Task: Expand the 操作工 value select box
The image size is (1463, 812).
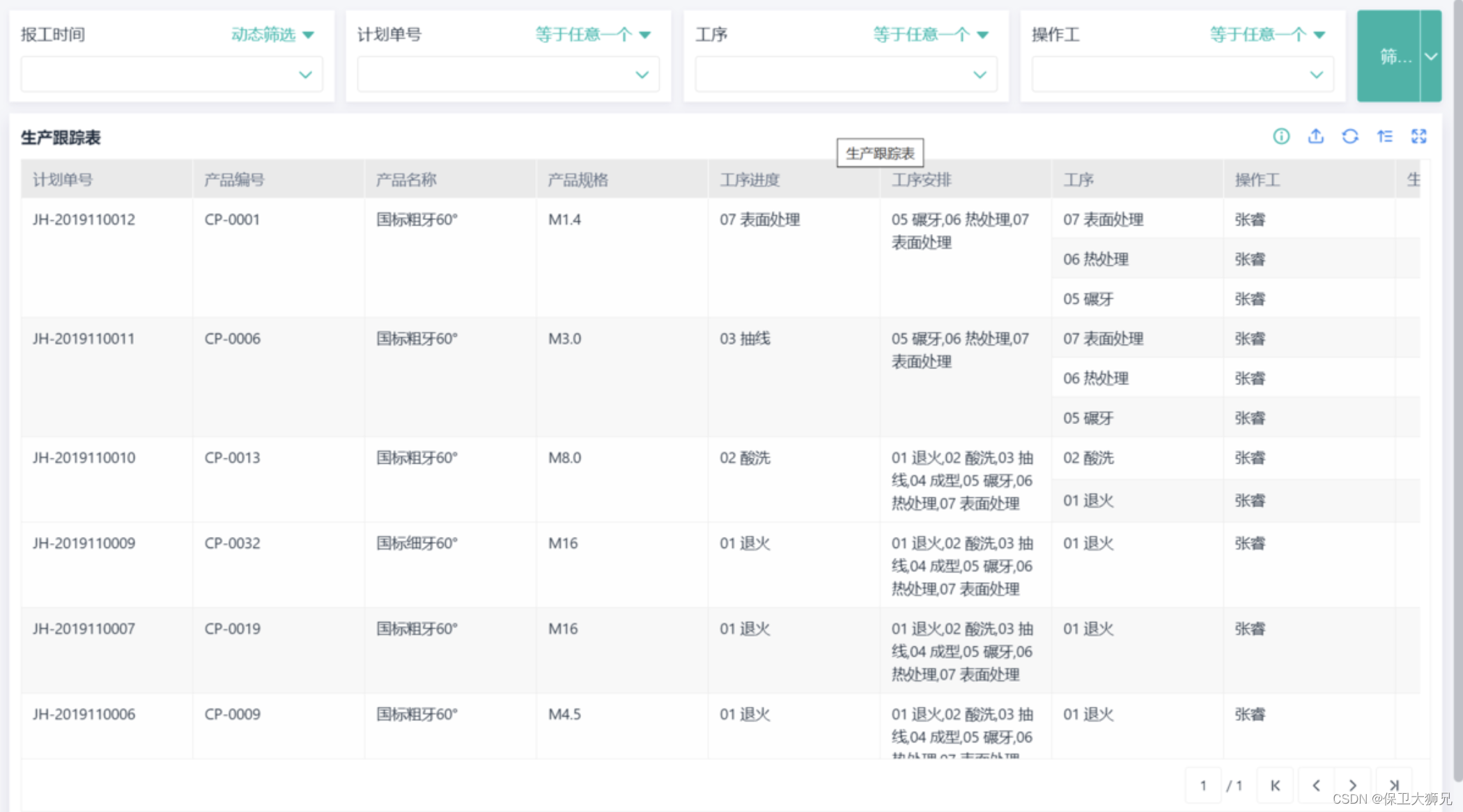Action: tap(1182, 75)
